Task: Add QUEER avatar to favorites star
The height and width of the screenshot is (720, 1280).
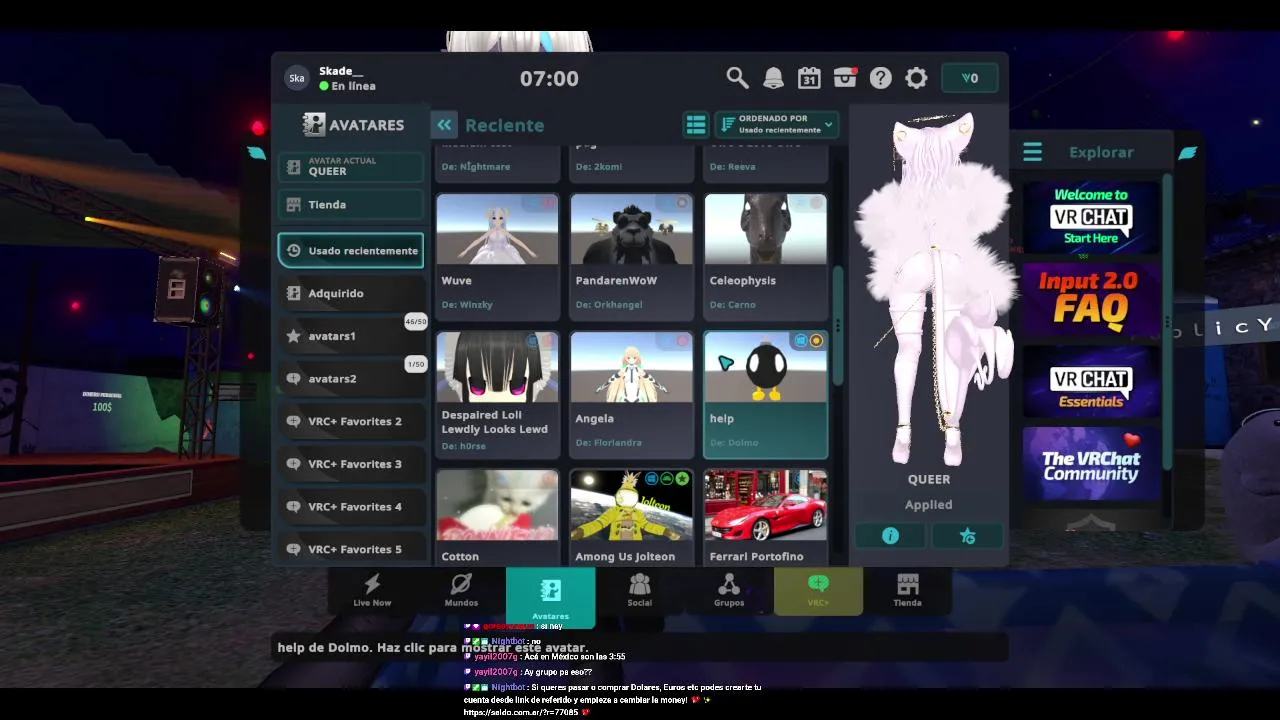Action: click(967, 536)
